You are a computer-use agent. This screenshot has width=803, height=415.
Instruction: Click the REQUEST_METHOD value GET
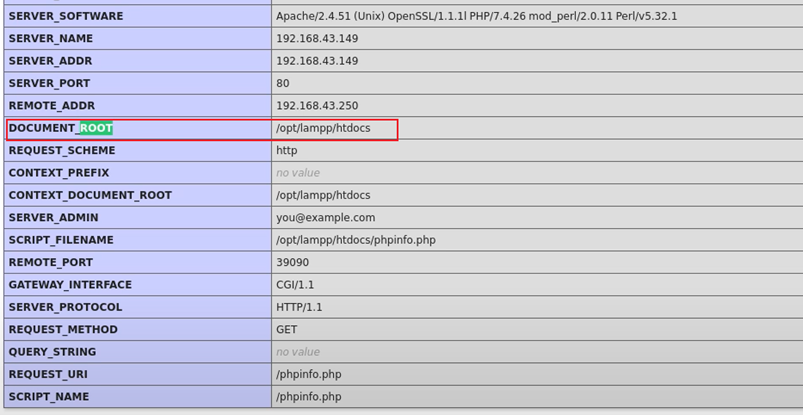point(286,329)
